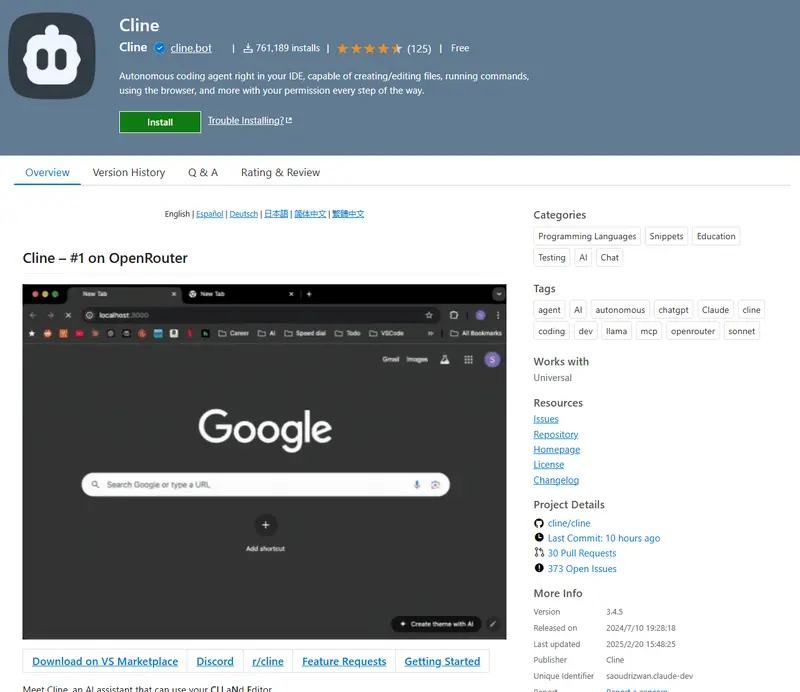This screenshot has width=800, height=692.
Task: Click the clock icon next to Last Commit
Action: (x=540, y=538)
